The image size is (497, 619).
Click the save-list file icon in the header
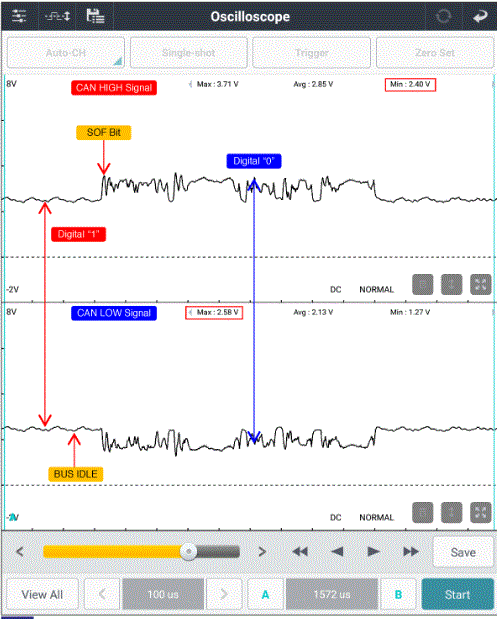(x=95, y=16)
